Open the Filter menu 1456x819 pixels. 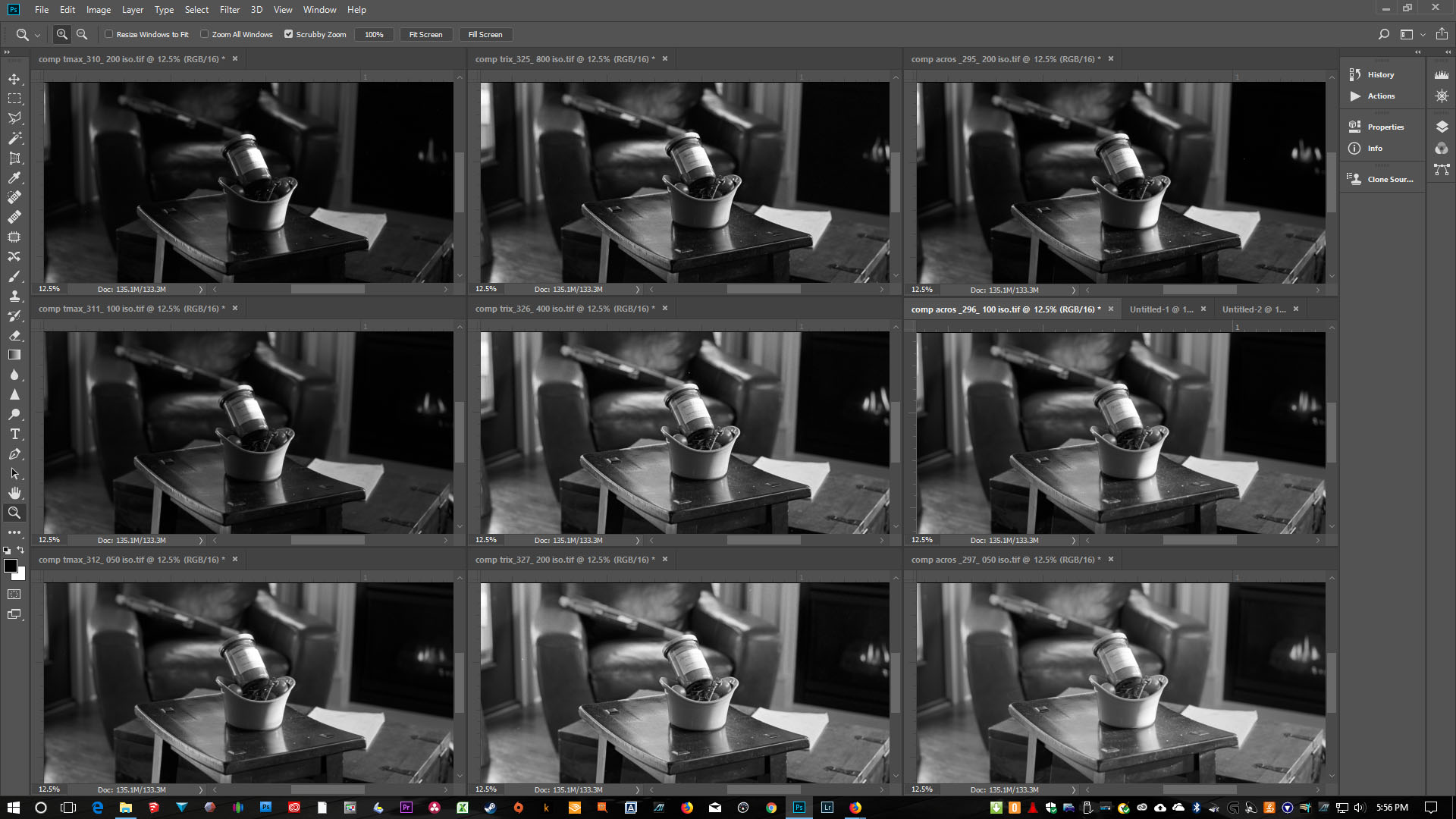[229, 10]
